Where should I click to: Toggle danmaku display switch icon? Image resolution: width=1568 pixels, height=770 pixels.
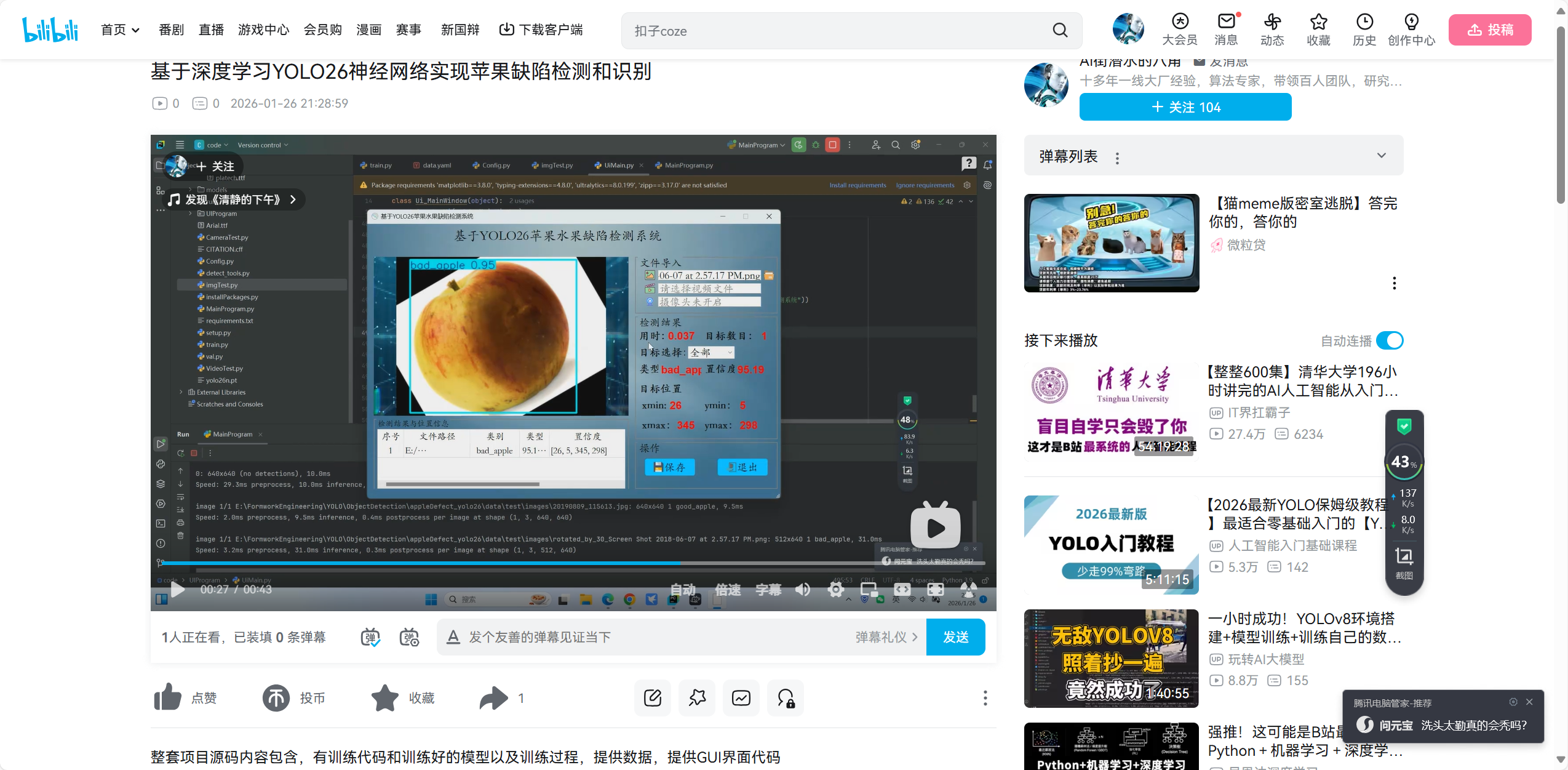[x=370, y=637]
